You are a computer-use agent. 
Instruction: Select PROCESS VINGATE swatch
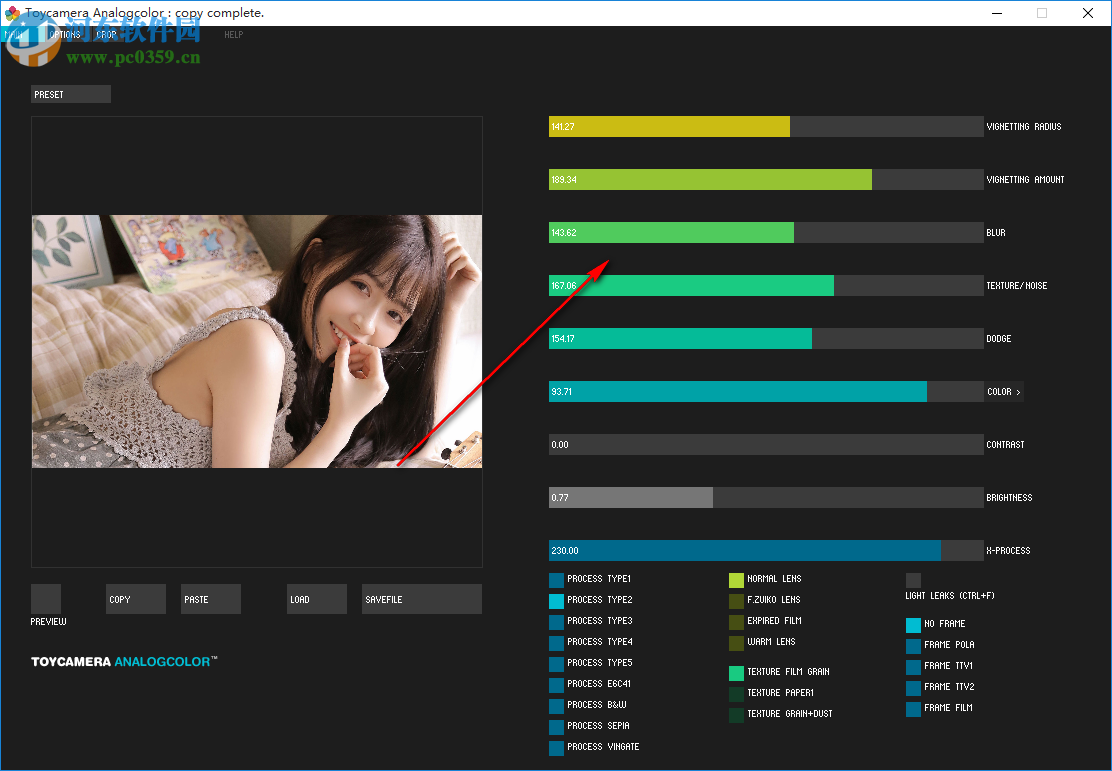(x=557, y=748)
